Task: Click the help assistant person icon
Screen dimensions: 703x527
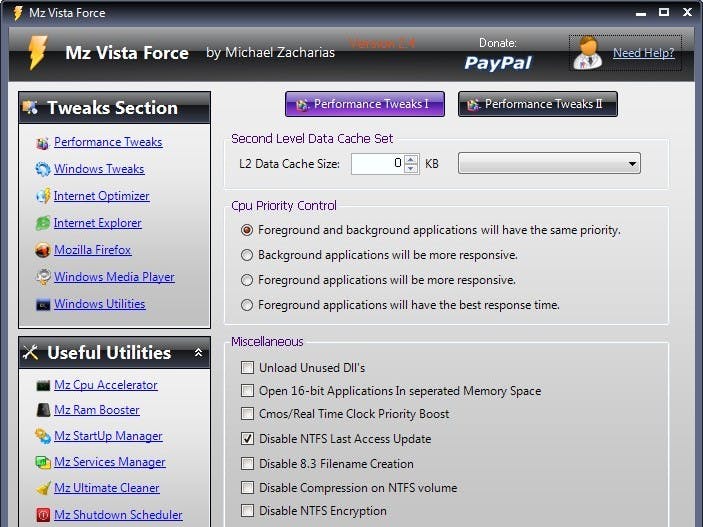Action: coord(588,53)
